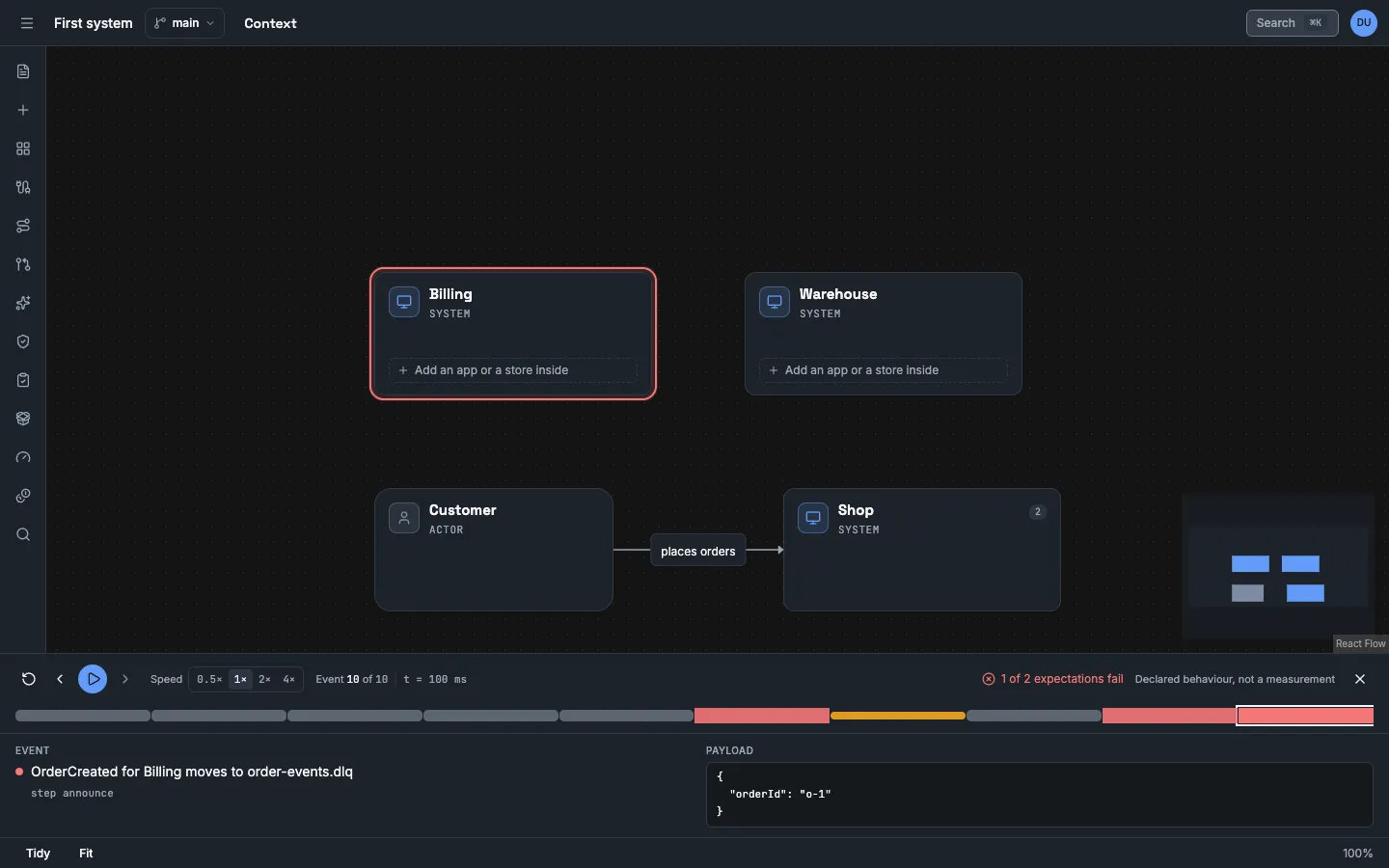
Task: Set playback speed to 0.5×
Action: (209, 679)
